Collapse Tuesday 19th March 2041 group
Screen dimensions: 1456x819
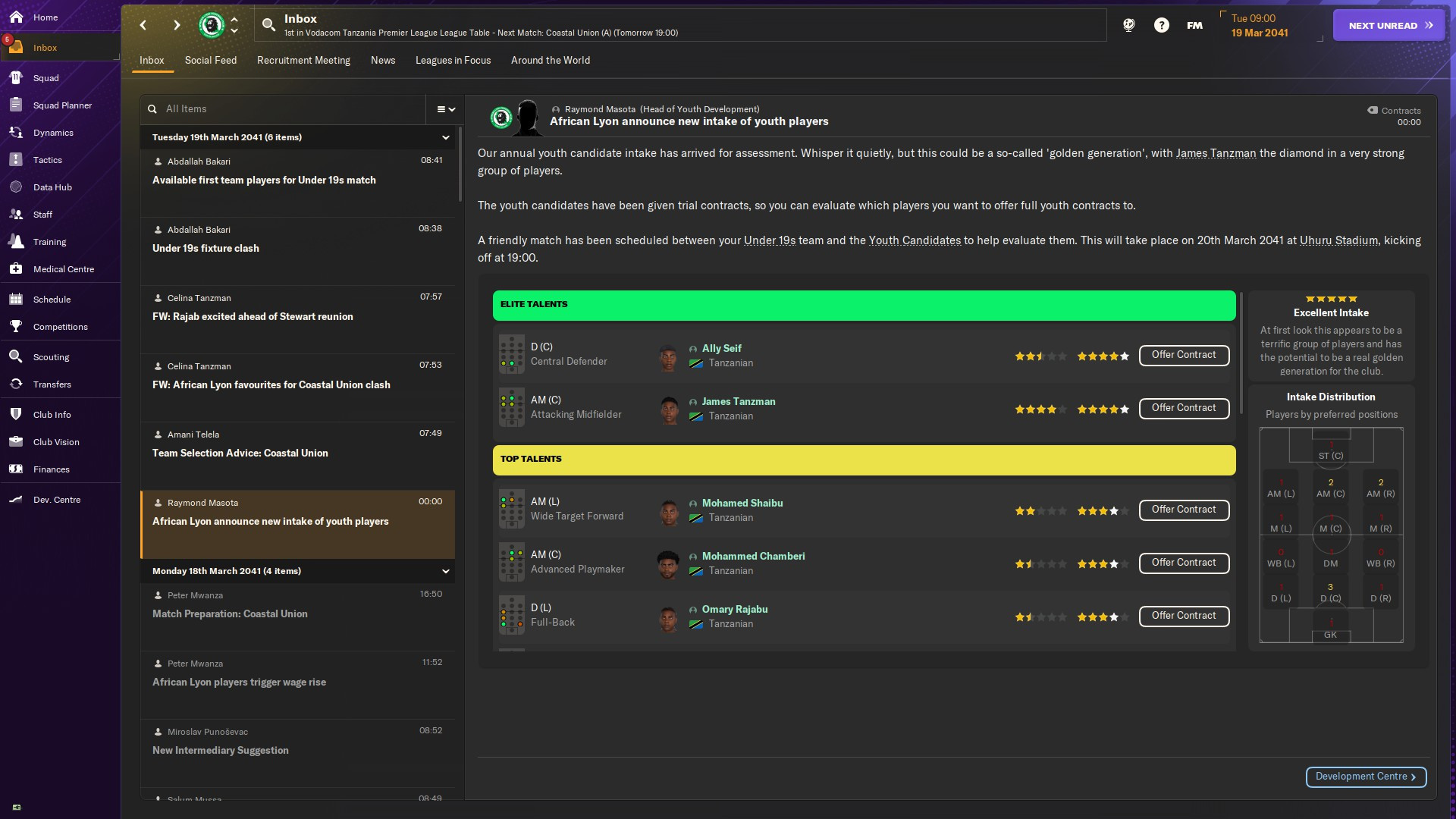point(446,137)
